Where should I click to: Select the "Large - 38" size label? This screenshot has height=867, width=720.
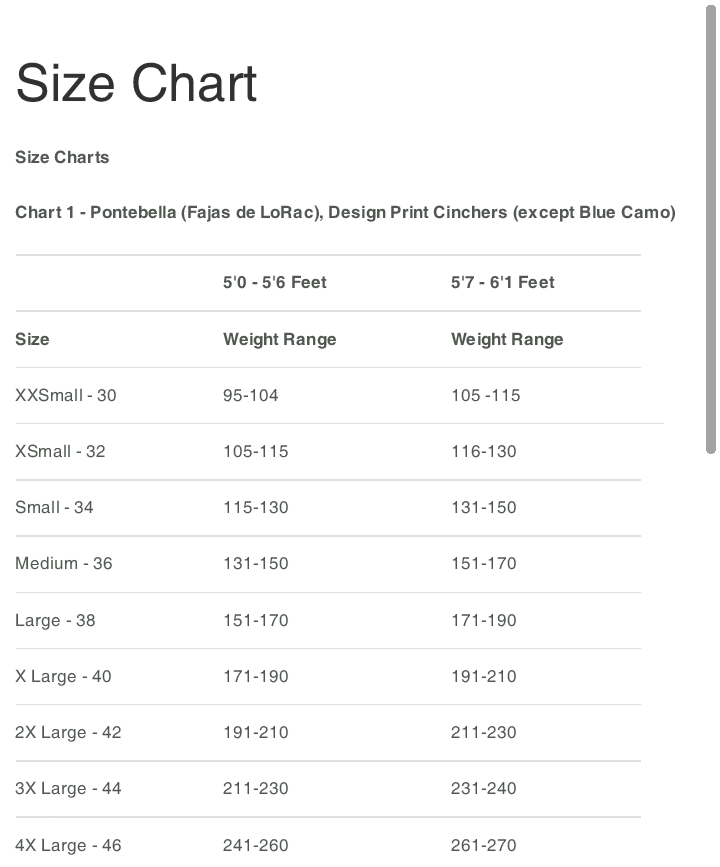(x=55, y=620)
